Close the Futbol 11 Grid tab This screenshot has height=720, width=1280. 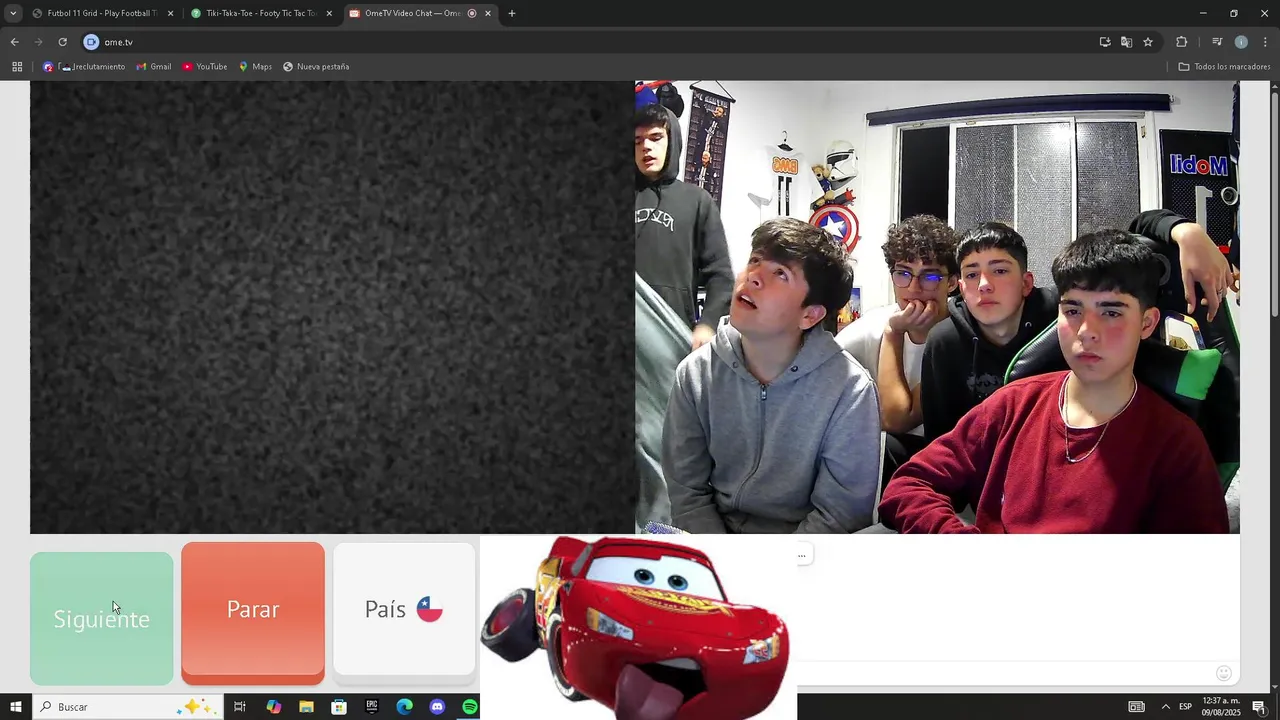[170, 13]
